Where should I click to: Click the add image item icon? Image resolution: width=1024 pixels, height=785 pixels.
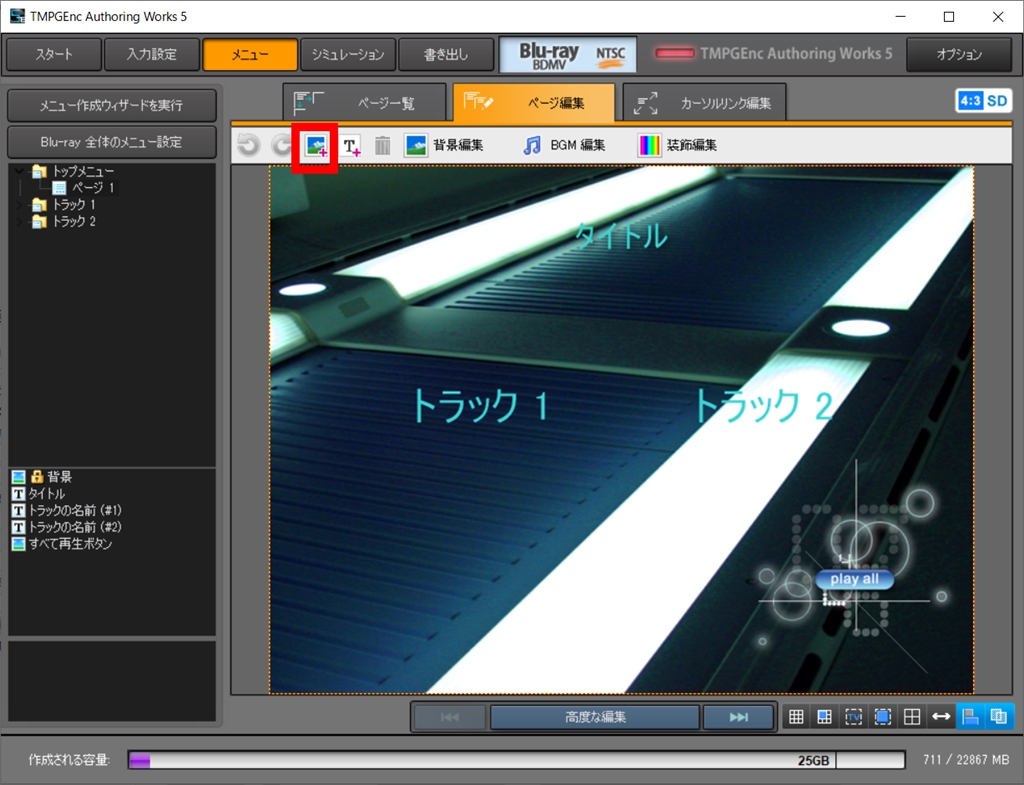coord(316,146)
